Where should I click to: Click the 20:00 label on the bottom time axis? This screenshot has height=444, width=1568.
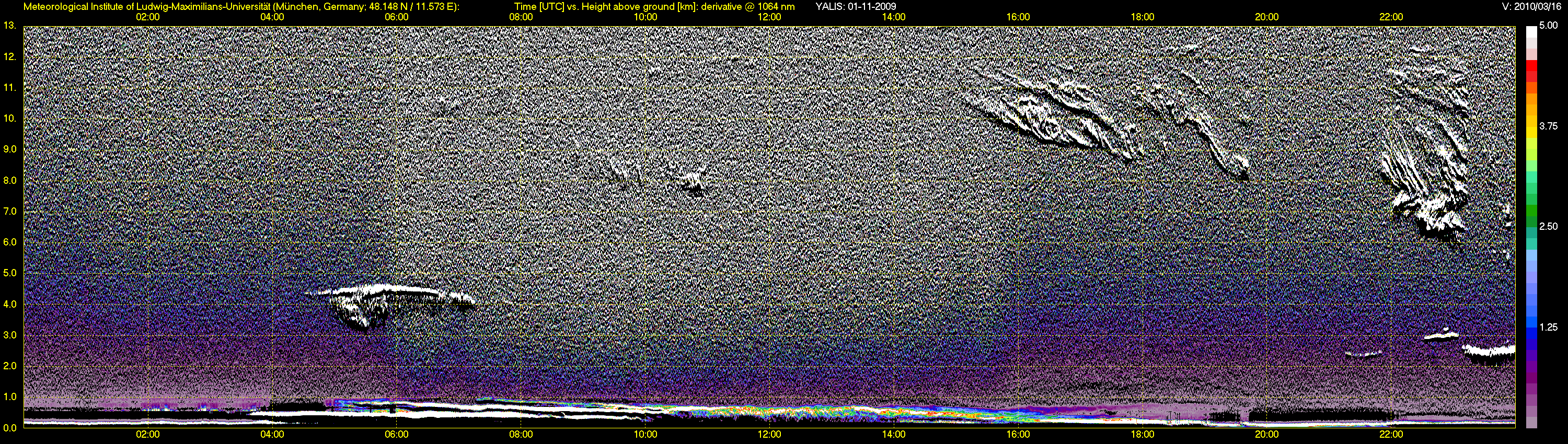[x=1267, y=434]
